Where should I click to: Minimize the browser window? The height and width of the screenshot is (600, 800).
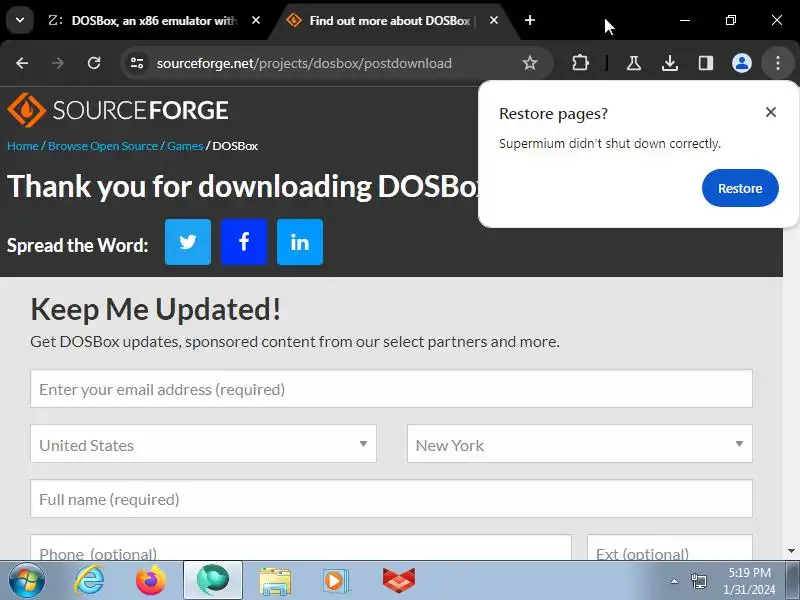(685, 20)
